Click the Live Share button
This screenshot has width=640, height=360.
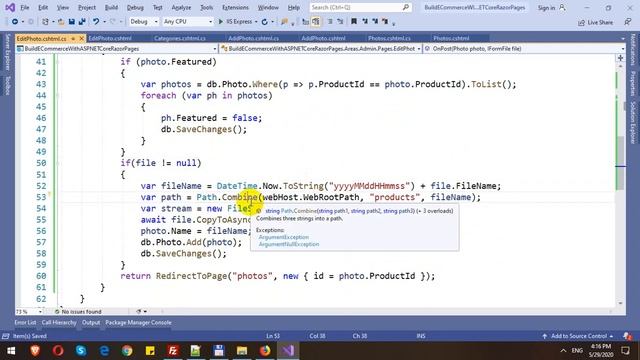click(x=596, y=22)
